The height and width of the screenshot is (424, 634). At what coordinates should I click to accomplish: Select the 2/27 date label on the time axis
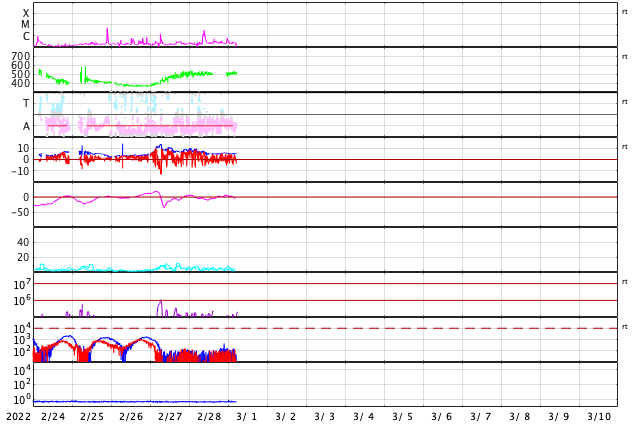pos(170,417)
